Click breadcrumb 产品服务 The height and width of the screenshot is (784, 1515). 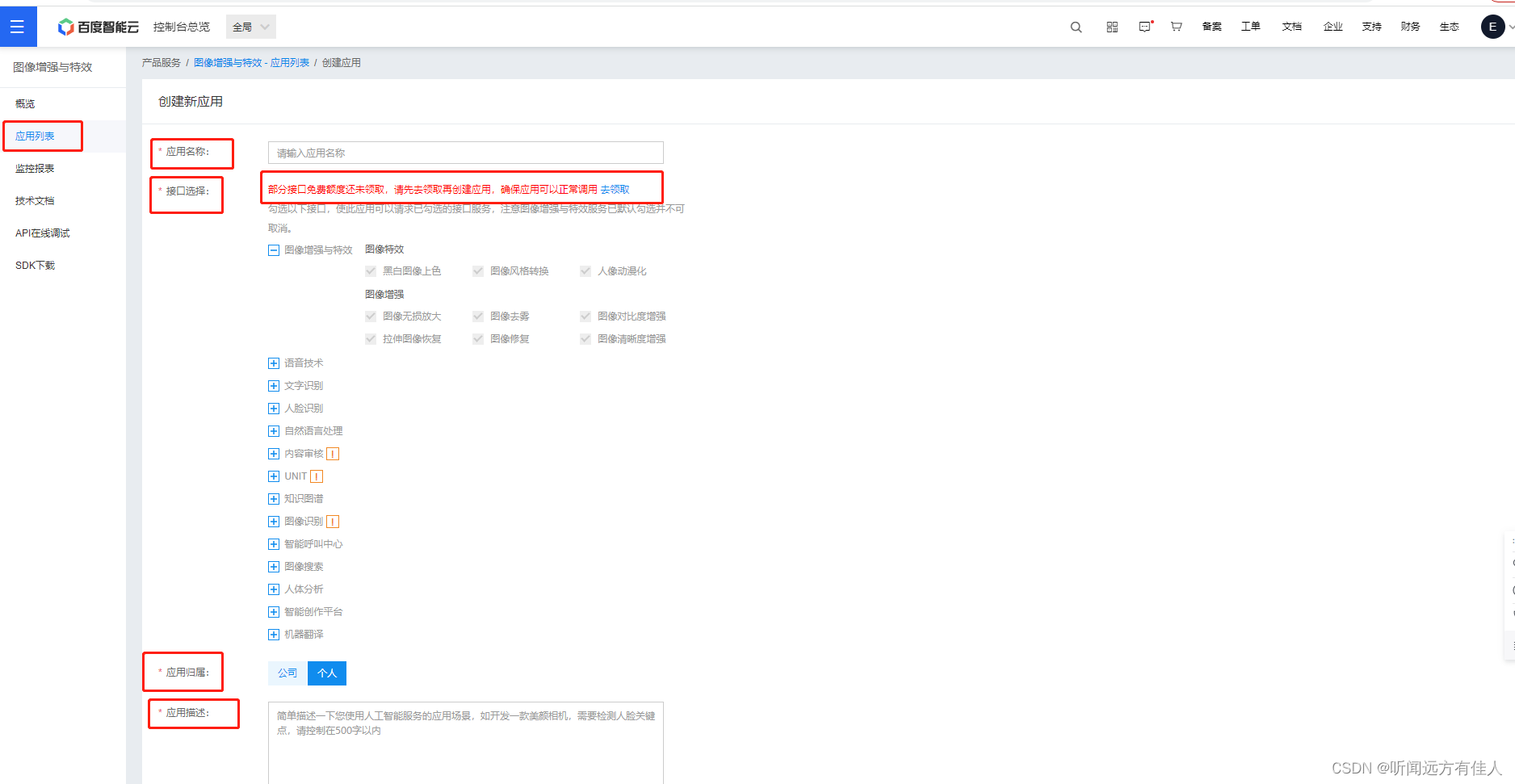point(162,63)
